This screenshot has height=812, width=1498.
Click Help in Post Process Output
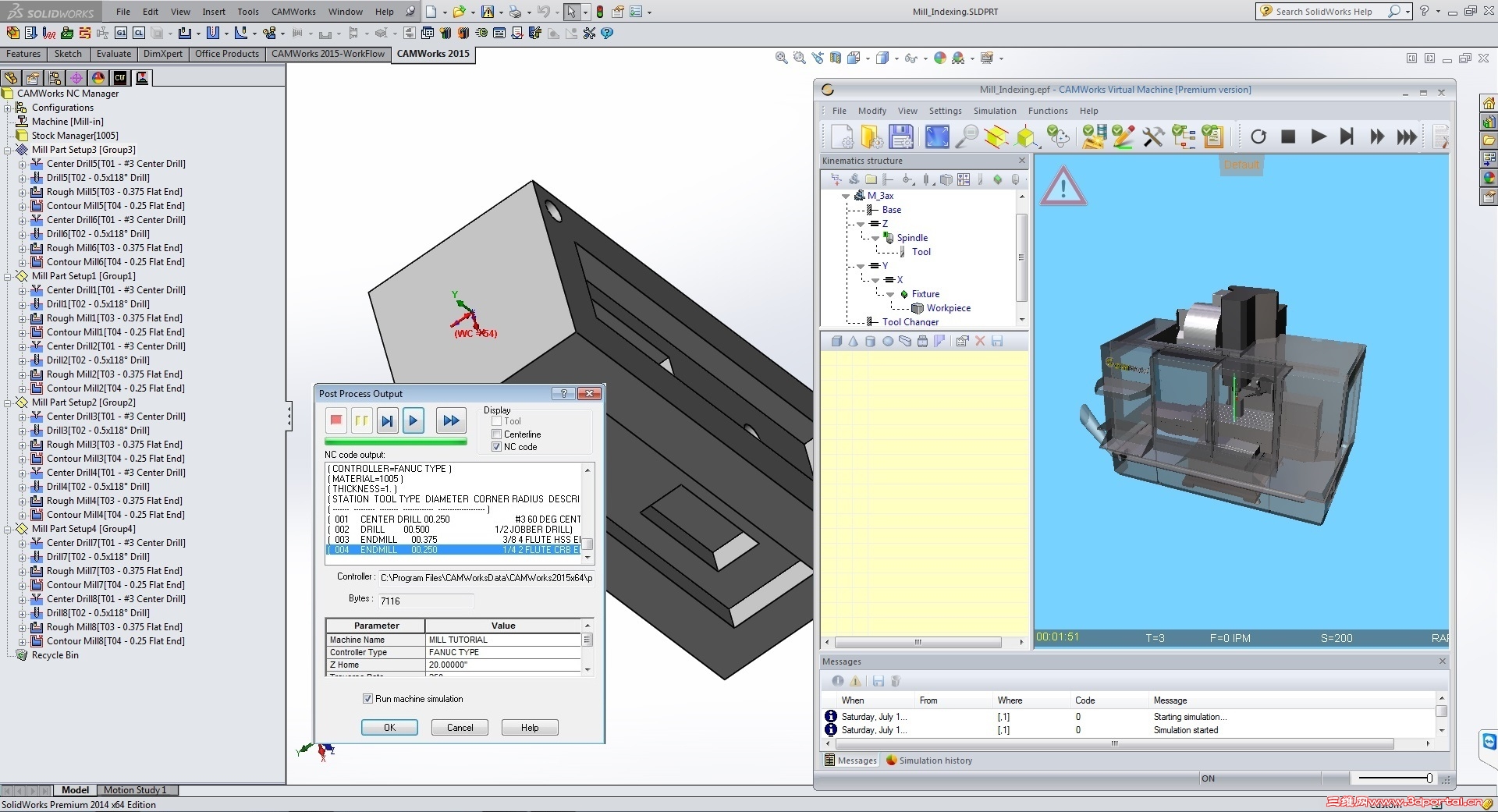(530, 728)
